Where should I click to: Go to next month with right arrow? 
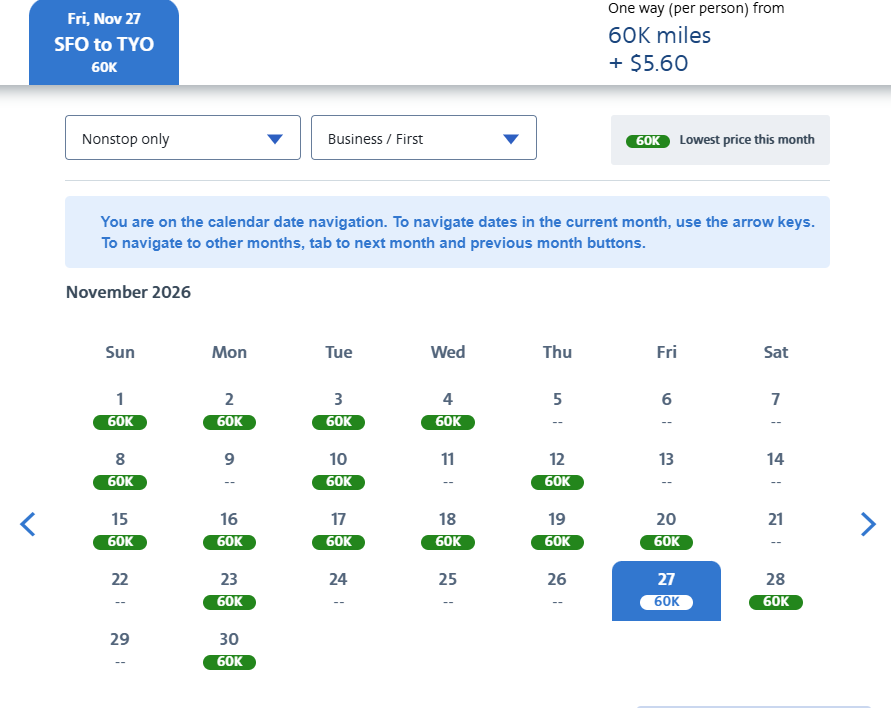pyautogui.click(x=868, y=524)
